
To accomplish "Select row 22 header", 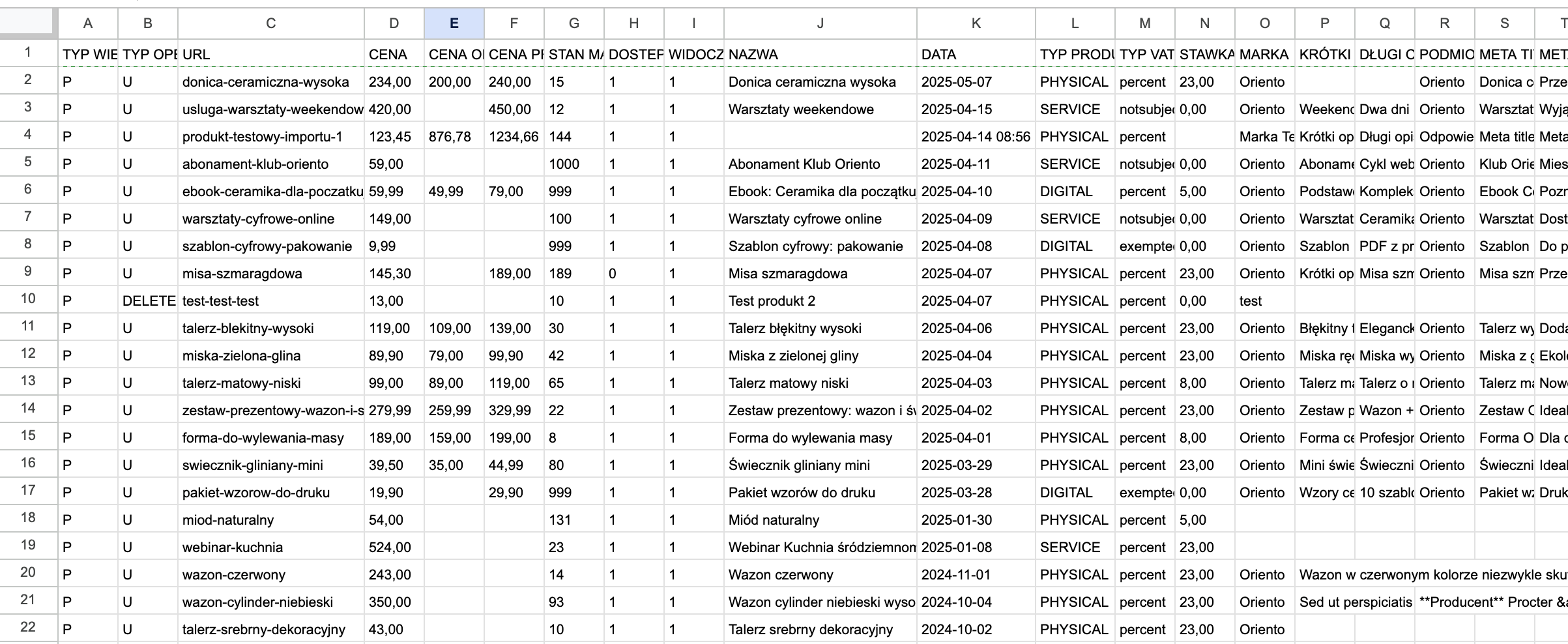I will coord(28,628).
